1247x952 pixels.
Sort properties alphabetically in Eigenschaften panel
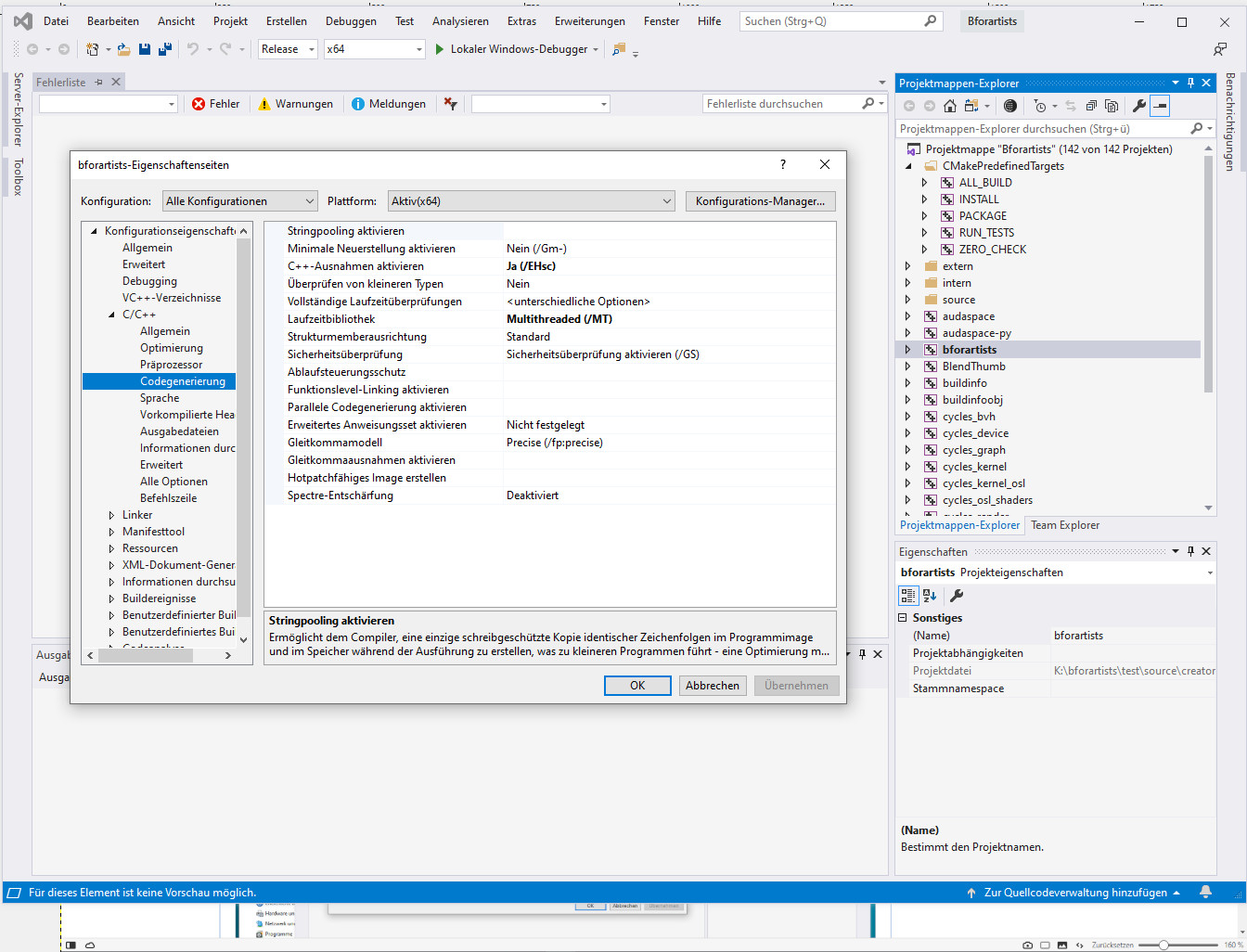point(930,596)
